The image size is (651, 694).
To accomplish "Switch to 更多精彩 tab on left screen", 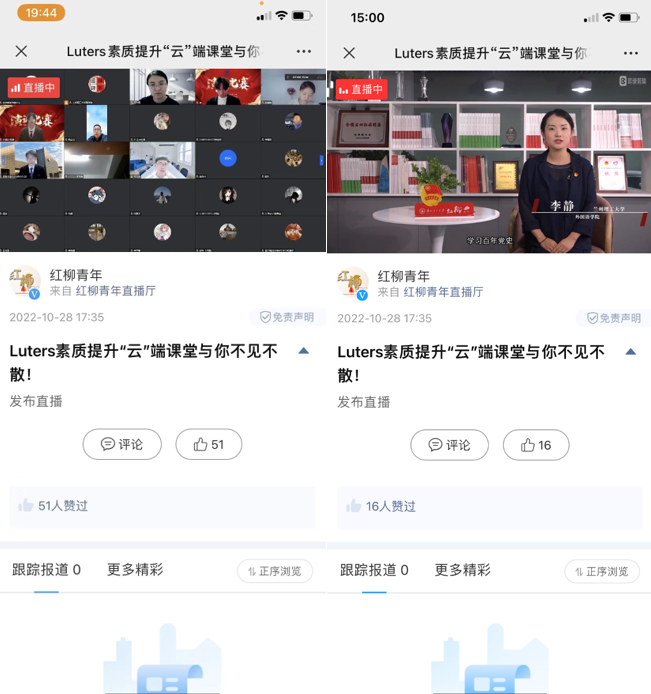I will (x=135, y=570).
